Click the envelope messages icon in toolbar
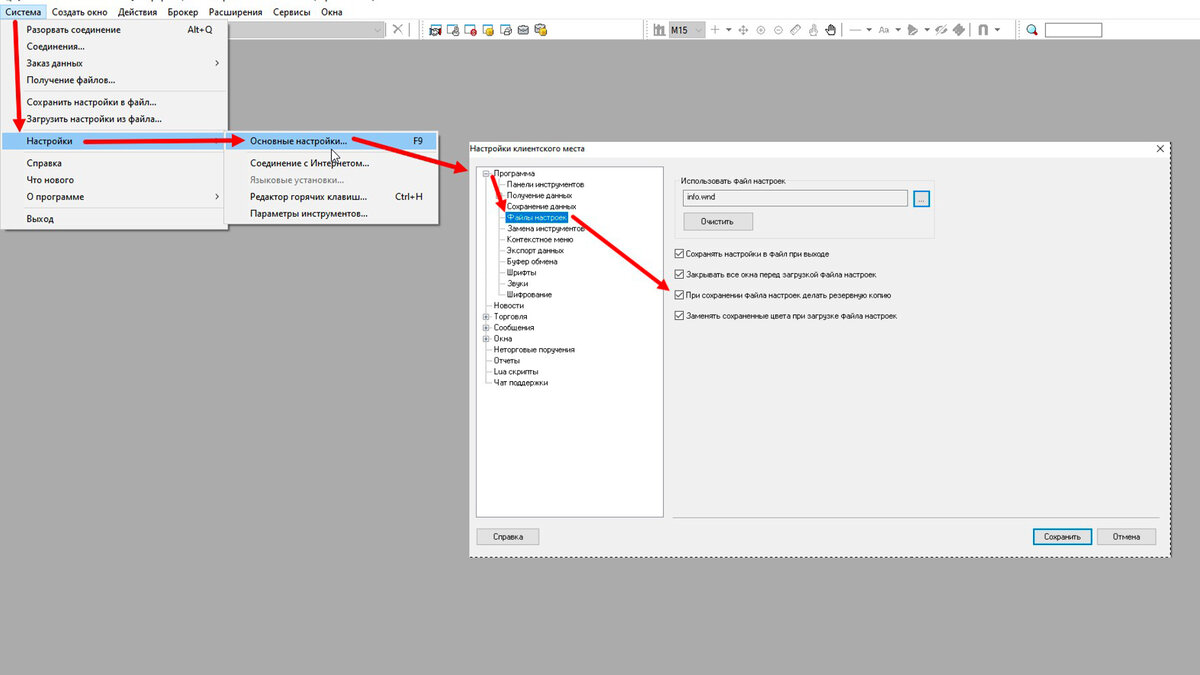 pyautogui.click(x=523, y=30)
